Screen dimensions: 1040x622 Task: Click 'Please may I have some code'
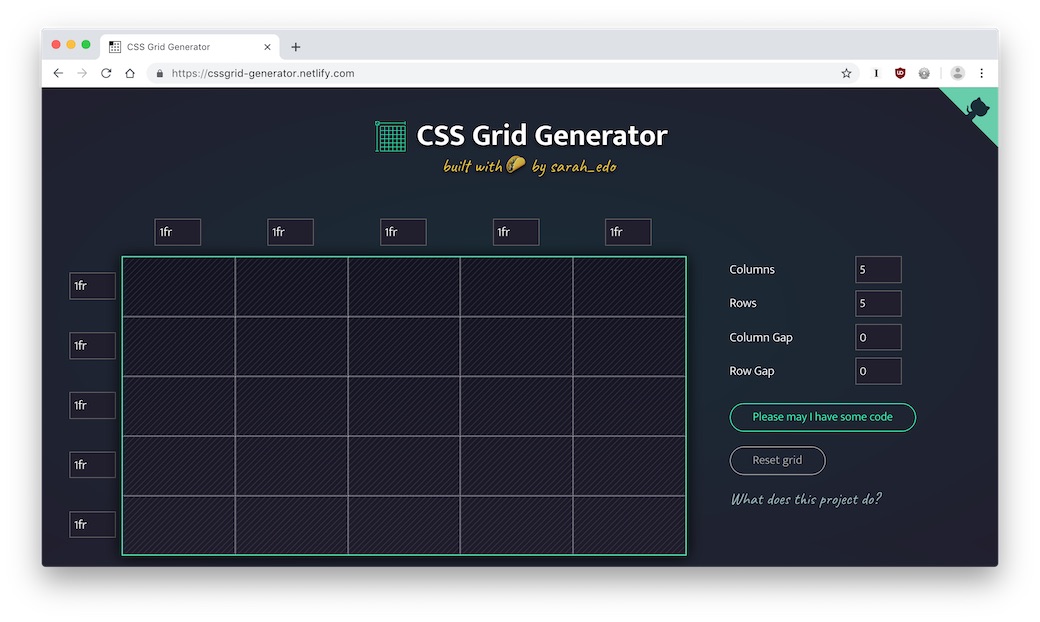point(822,417)
